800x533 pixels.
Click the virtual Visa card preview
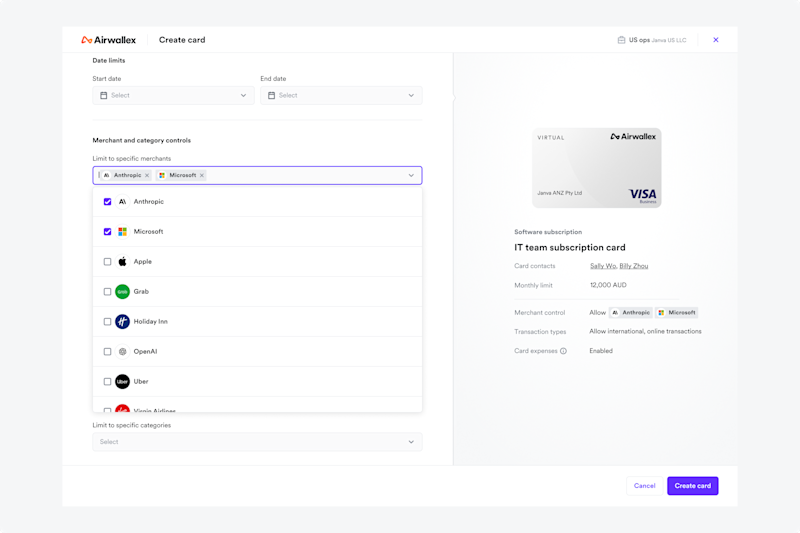point(596,168)
